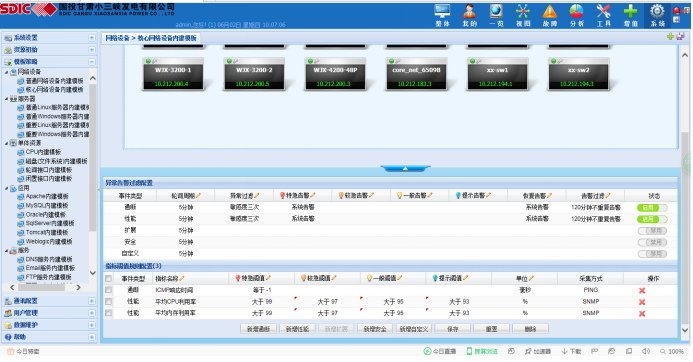Edit 特急阈值 column via pencil icon
This screenshot has width=693, height=362.
click(268, 278)
